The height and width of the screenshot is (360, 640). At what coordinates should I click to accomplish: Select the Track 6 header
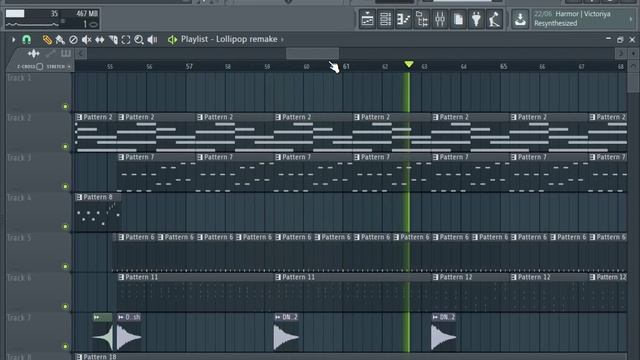(39, 293)
